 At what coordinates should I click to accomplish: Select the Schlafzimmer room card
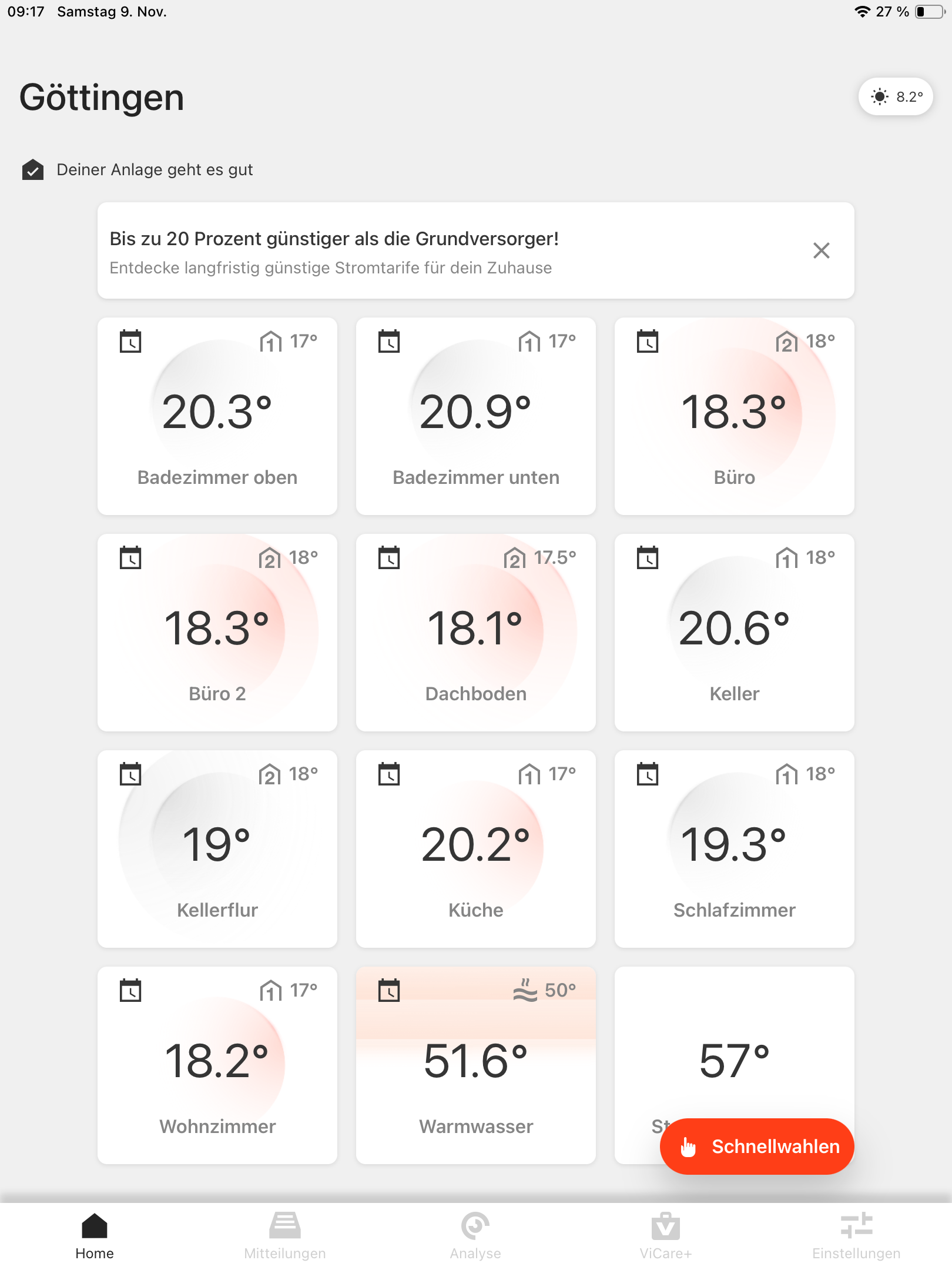[735, 849]
